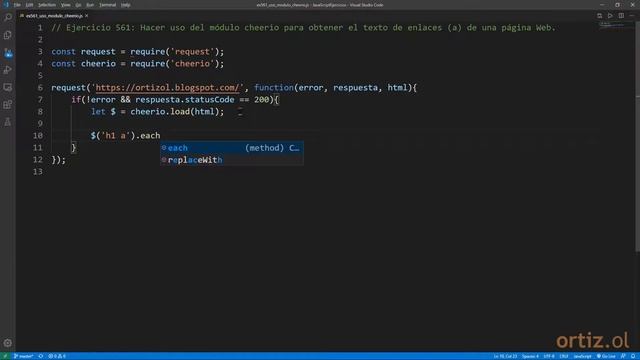Click the word 'cheerio' variable on line 4

point(98,64)
